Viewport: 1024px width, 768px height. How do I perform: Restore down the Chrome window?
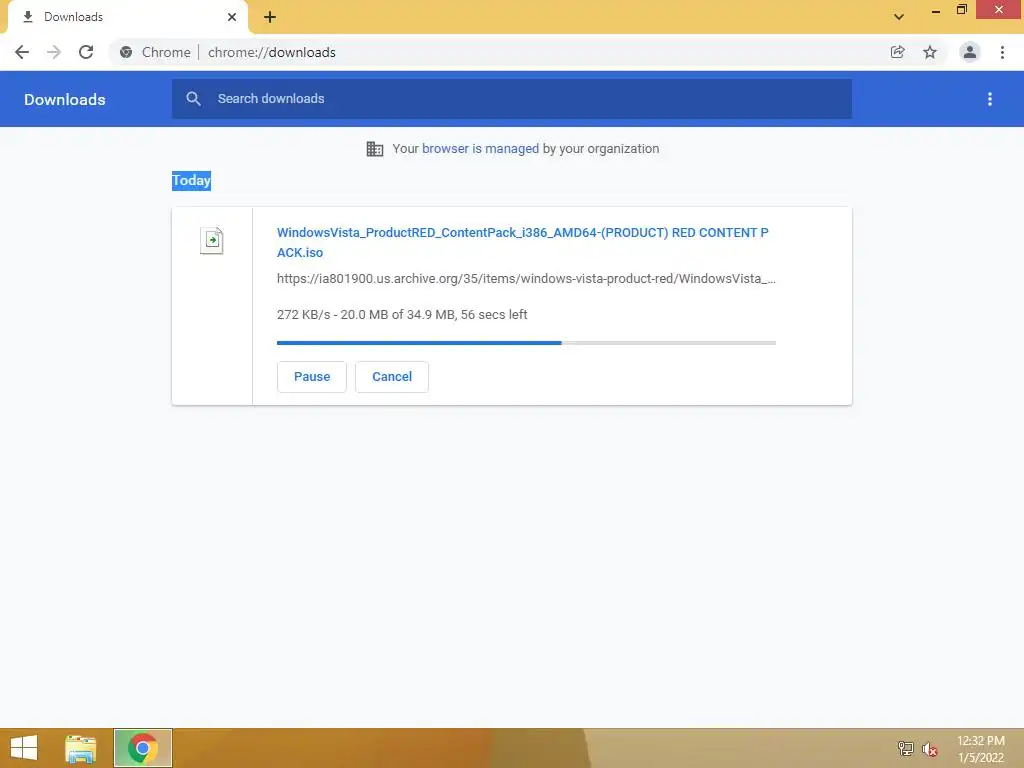pyautogui.click(x=962, y=10)
